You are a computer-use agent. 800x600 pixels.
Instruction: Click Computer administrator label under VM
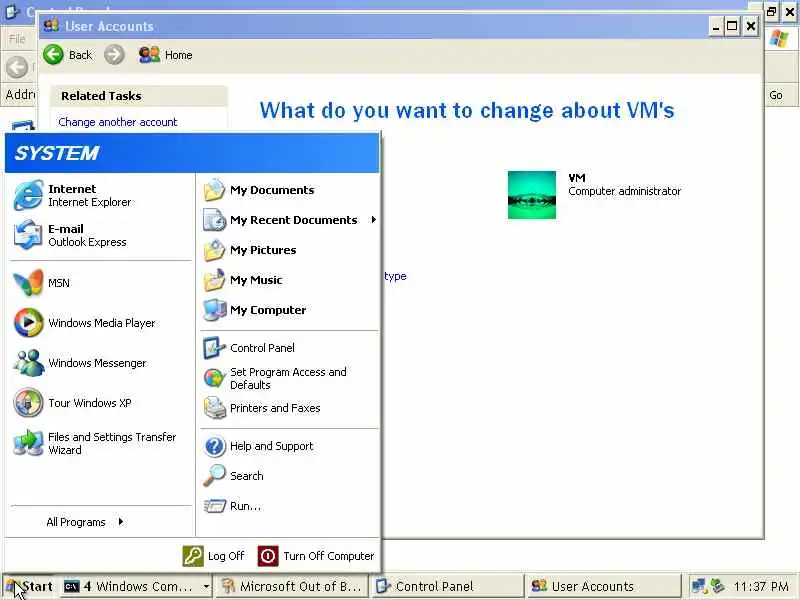click(x=624, y=191)
